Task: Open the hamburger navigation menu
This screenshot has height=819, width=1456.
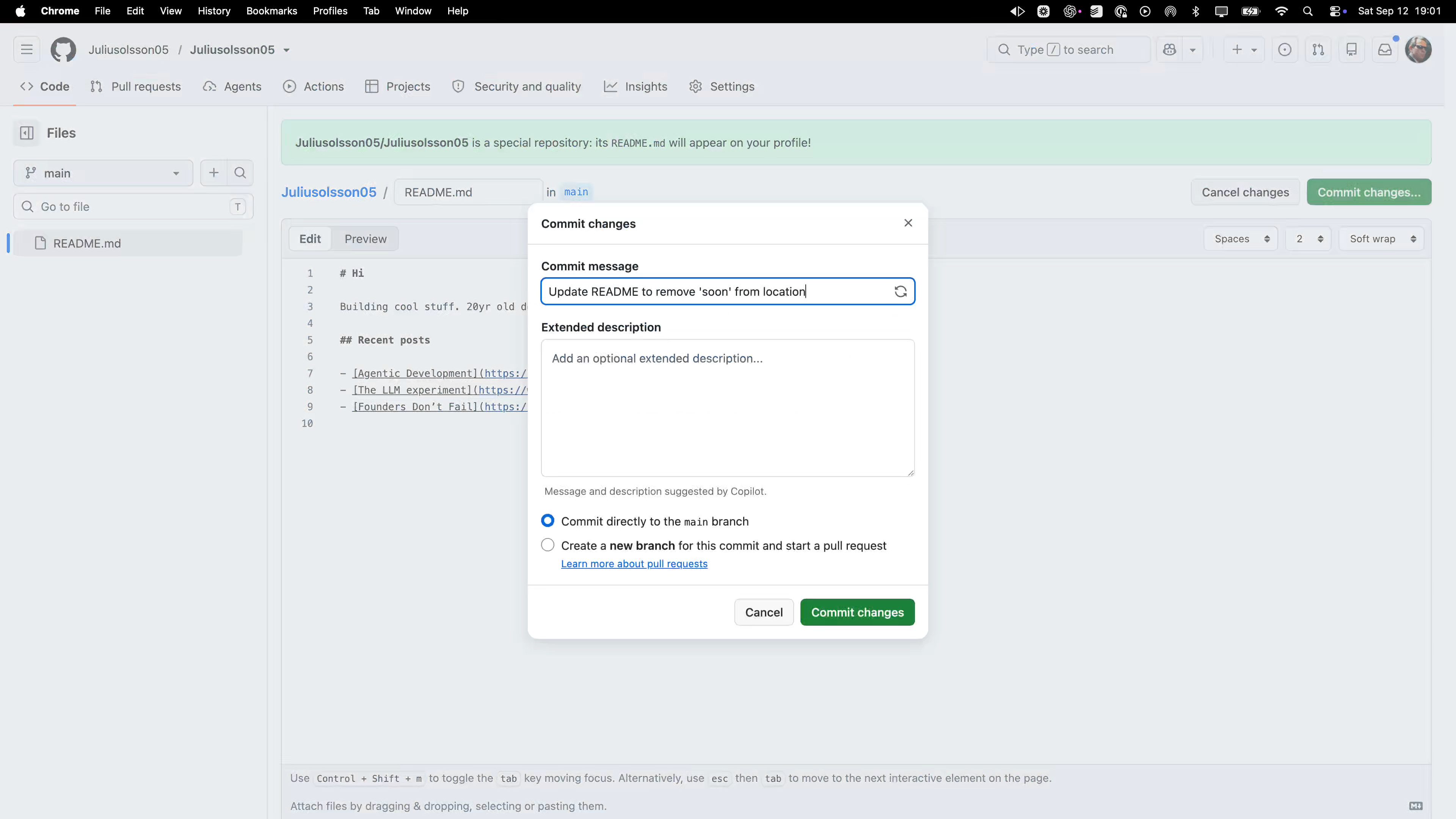Action: [x=27, y=50]
